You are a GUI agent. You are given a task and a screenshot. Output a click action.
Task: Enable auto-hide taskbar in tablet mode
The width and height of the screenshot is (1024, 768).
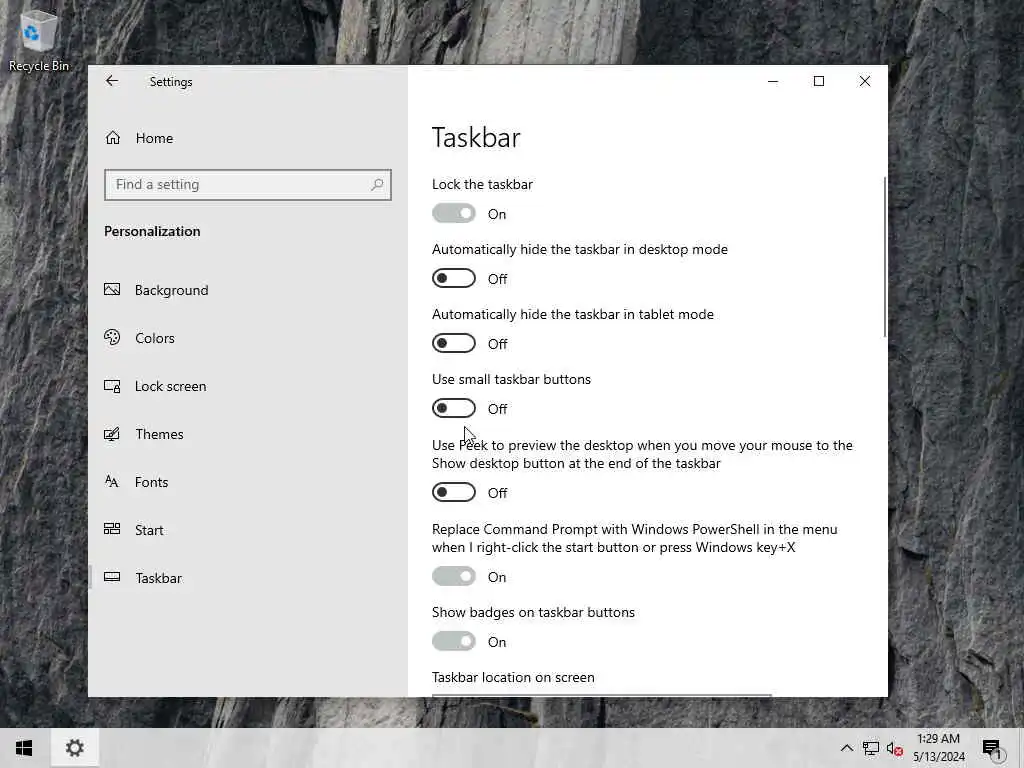(454, 344)
